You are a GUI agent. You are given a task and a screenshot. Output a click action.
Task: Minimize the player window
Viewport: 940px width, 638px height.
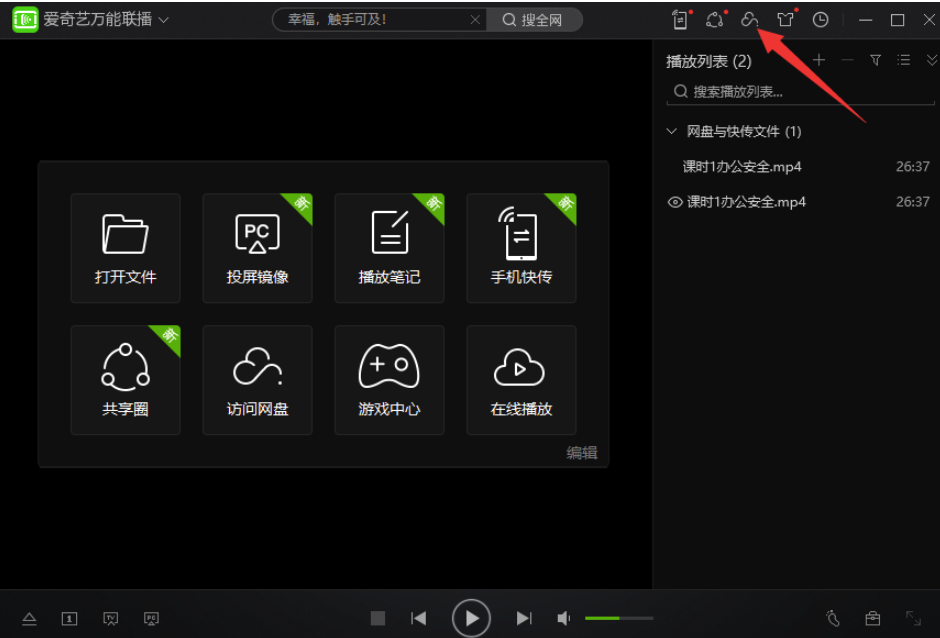[865, 20]
